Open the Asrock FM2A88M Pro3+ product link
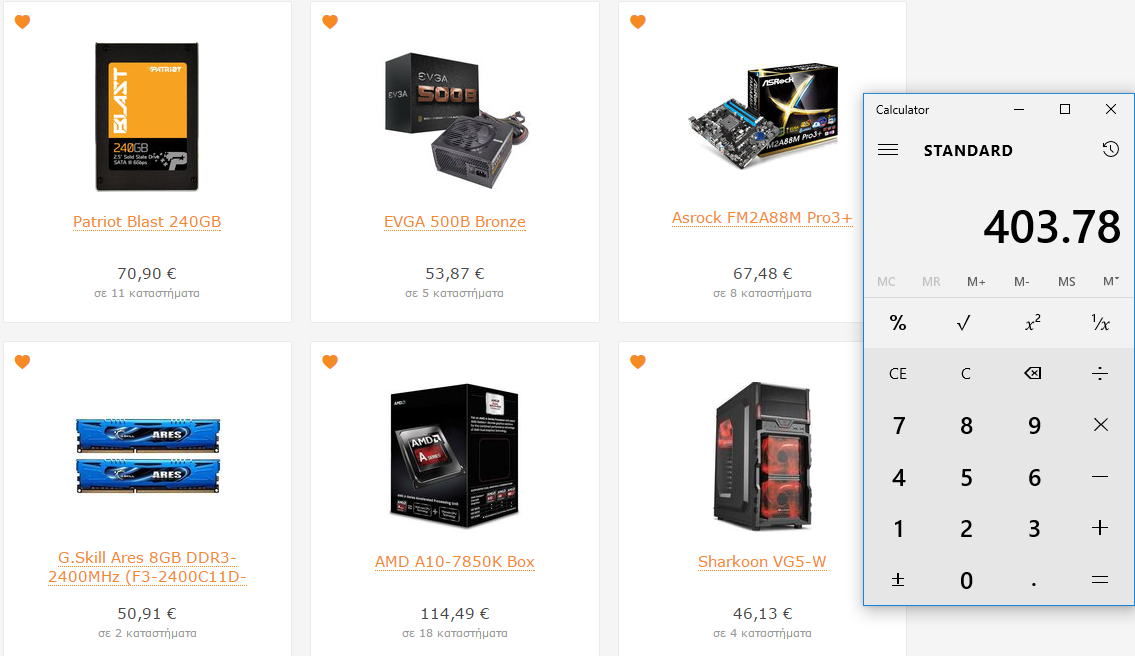 (x=762, y=218)
